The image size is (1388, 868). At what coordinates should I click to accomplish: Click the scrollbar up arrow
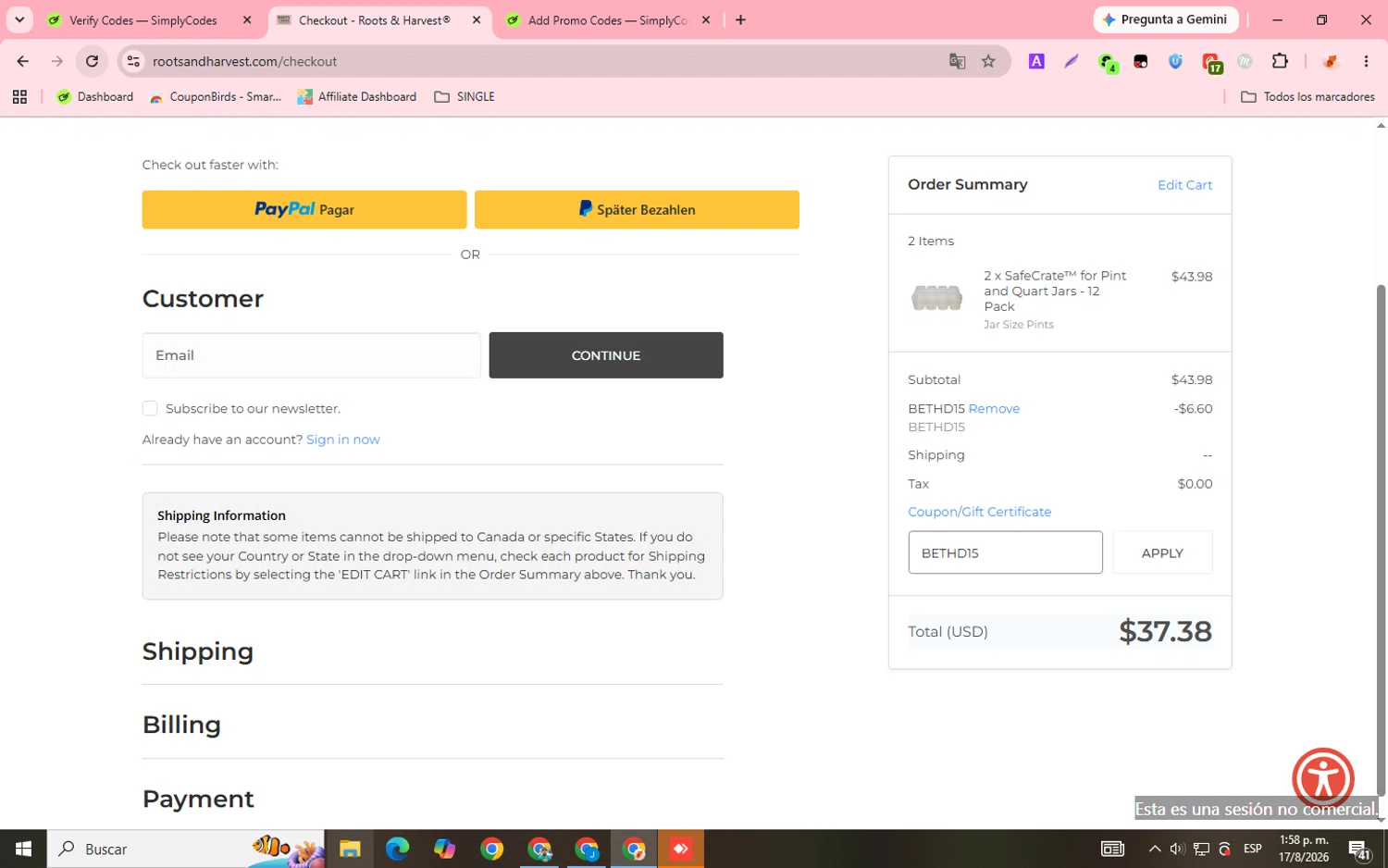(1382, 126)
